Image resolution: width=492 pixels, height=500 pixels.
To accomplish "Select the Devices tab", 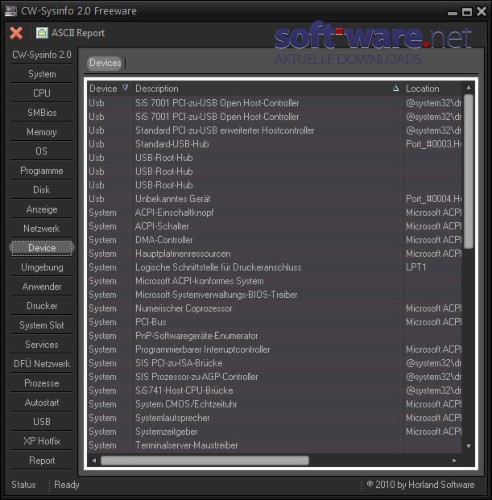I will 105,63.
